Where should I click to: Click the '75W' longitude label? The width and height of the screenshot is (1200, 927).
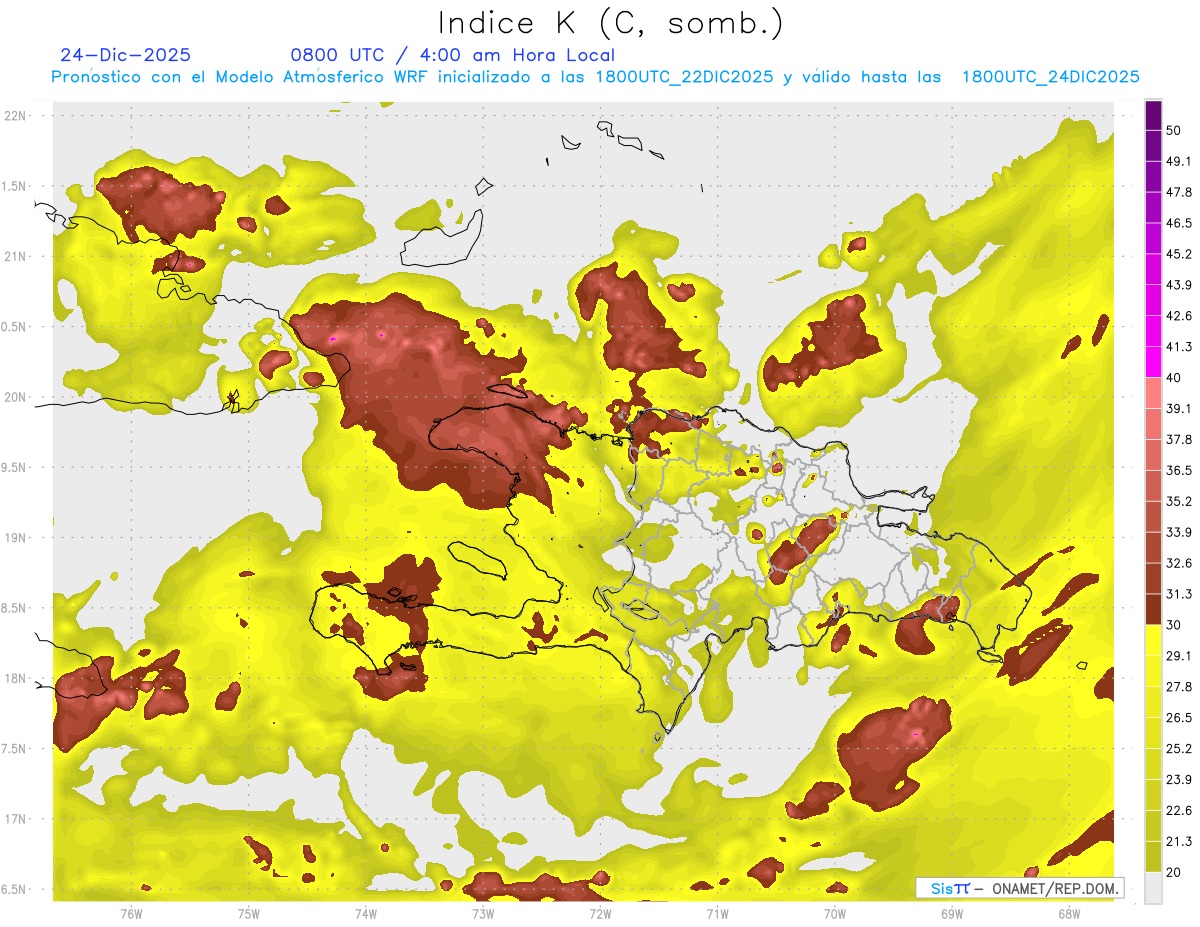coord(249,914)
